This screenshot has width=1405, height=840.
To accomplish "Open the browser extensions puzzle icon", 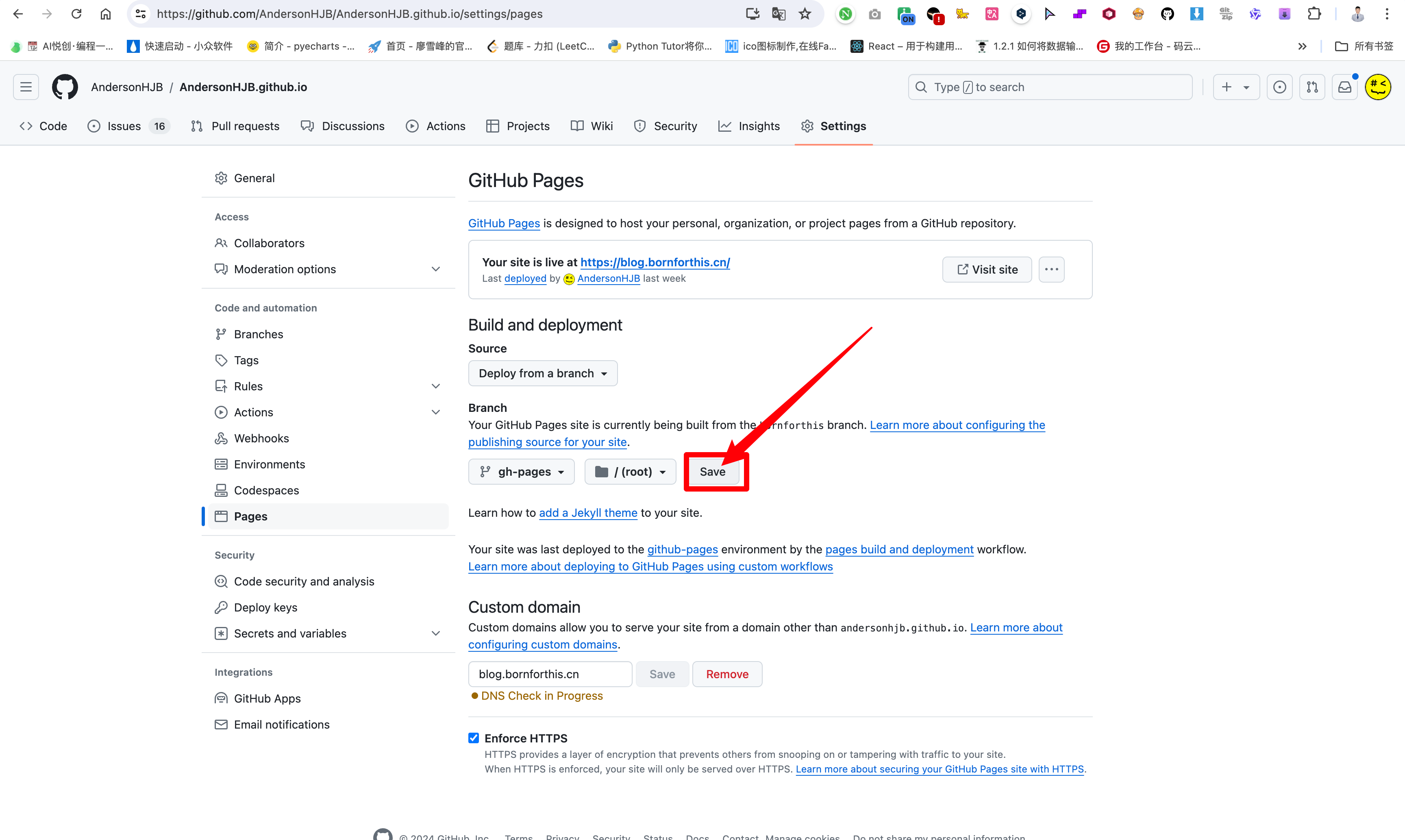I will point(1314,13).
